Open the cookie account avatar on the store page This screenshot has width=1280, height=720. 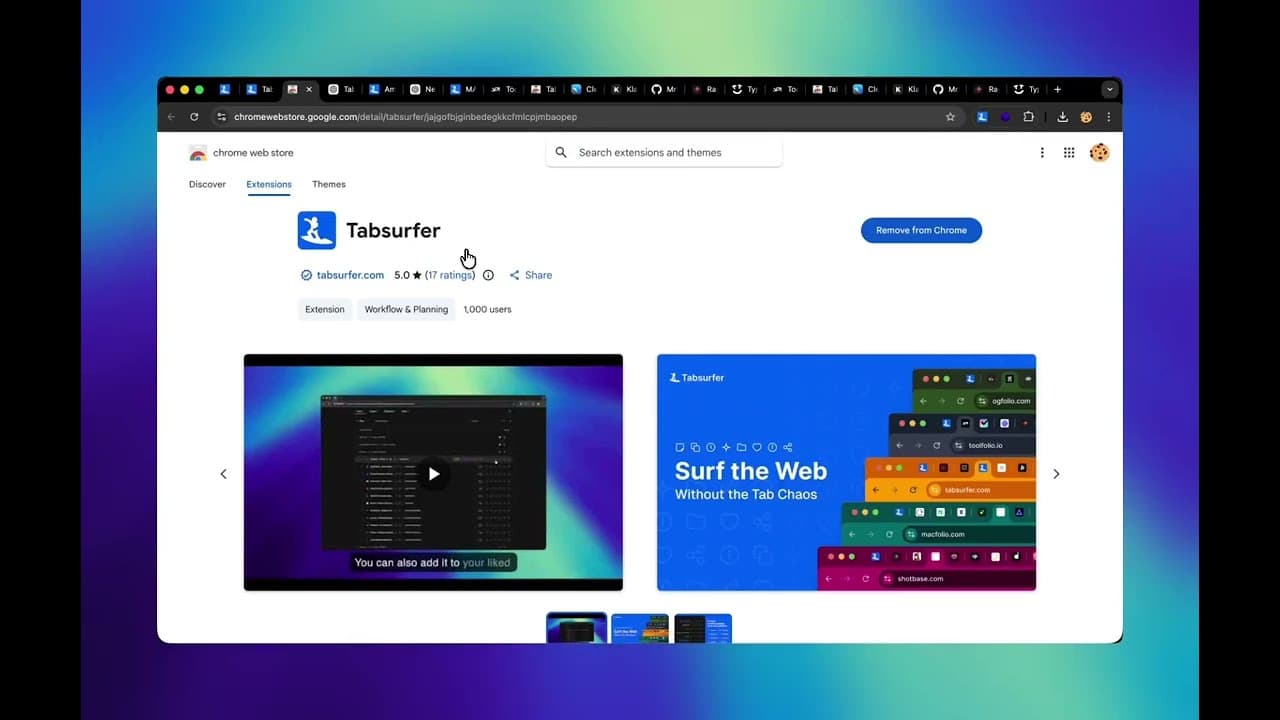click(x=1099, y=153)
